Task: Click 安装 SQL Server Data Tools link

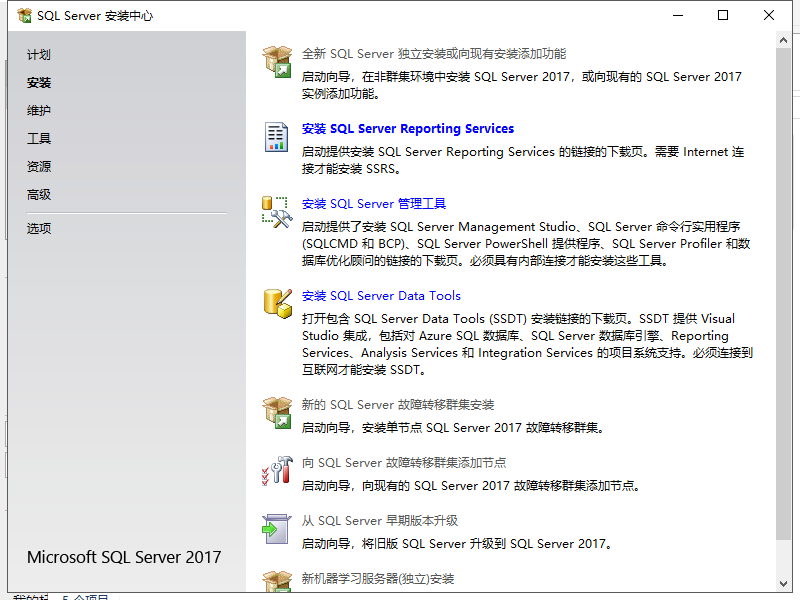Action: (x=381, y=295)
